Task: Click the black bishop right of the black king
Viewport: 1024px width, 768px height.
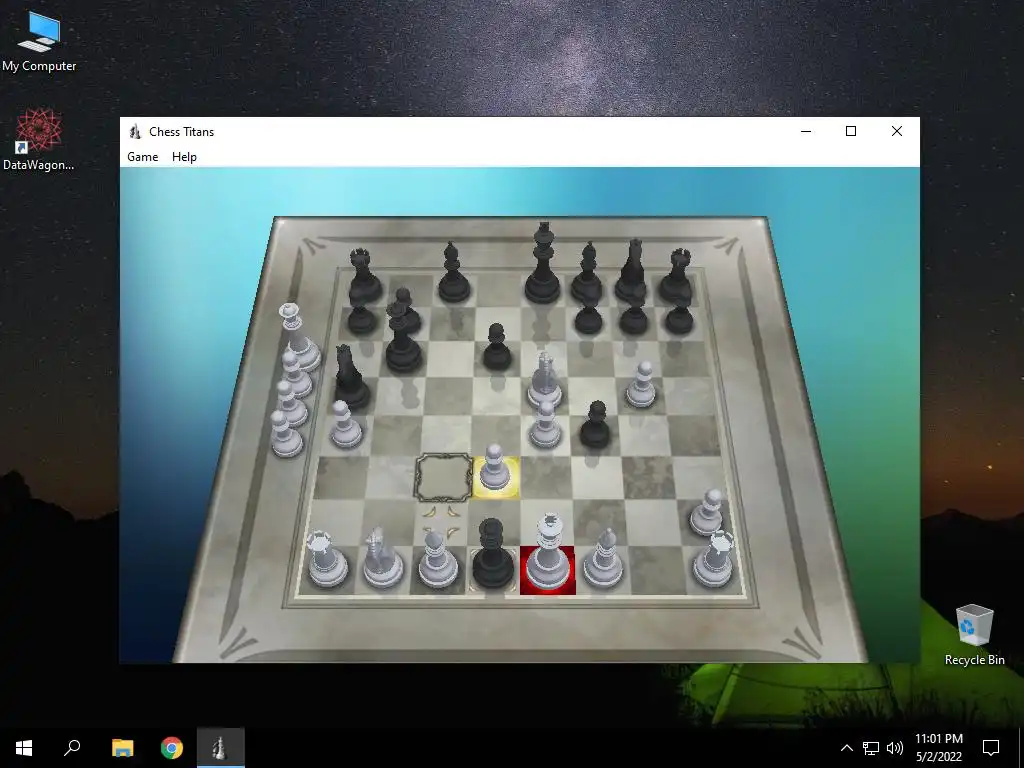Action: pyautogui.click(x=587, y=273)
